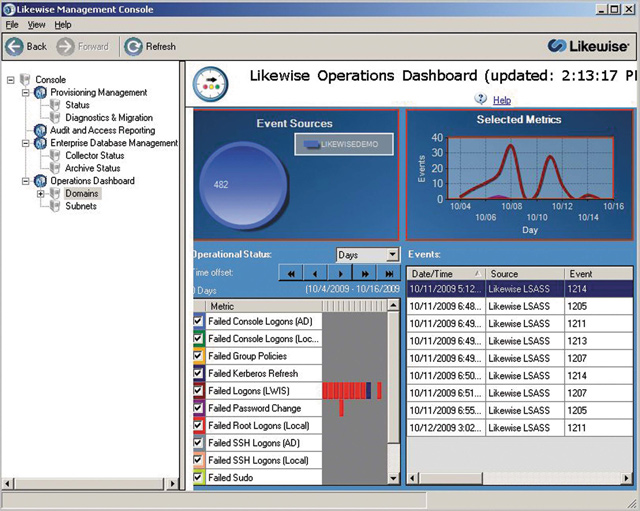Screen dimensions: 640x511
Task: Click the Event column header
Action: coord(599,273)
